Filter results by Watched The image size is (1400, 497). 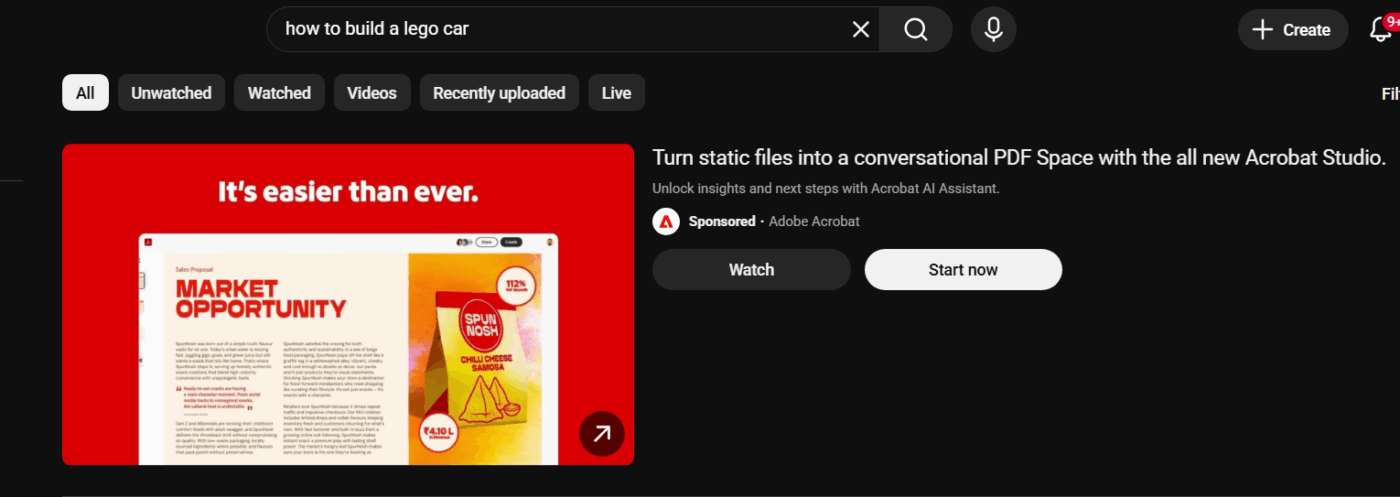pyautogui.click(x=279, y=93)
